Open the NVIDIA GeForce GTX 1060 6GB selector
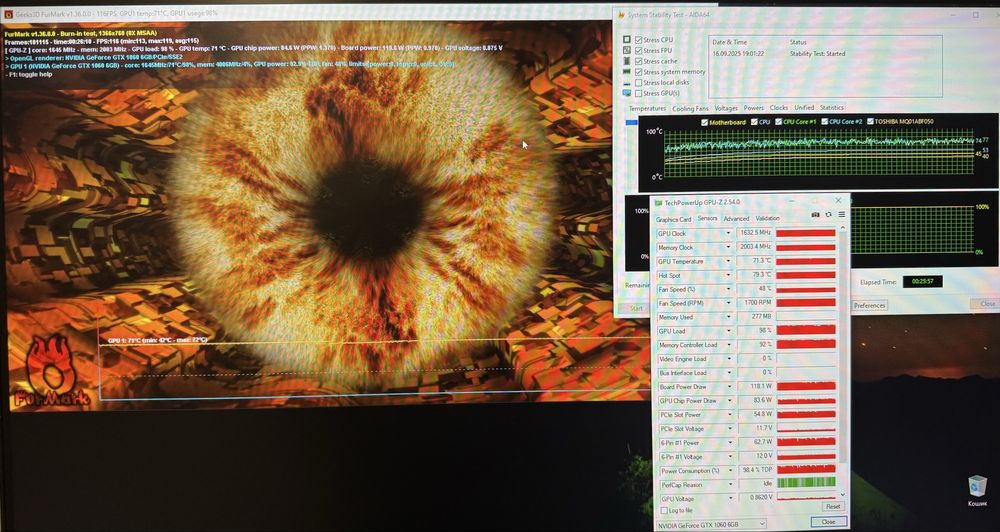Viewport: 1000px width, 532px height. click(x=711, y=524)
